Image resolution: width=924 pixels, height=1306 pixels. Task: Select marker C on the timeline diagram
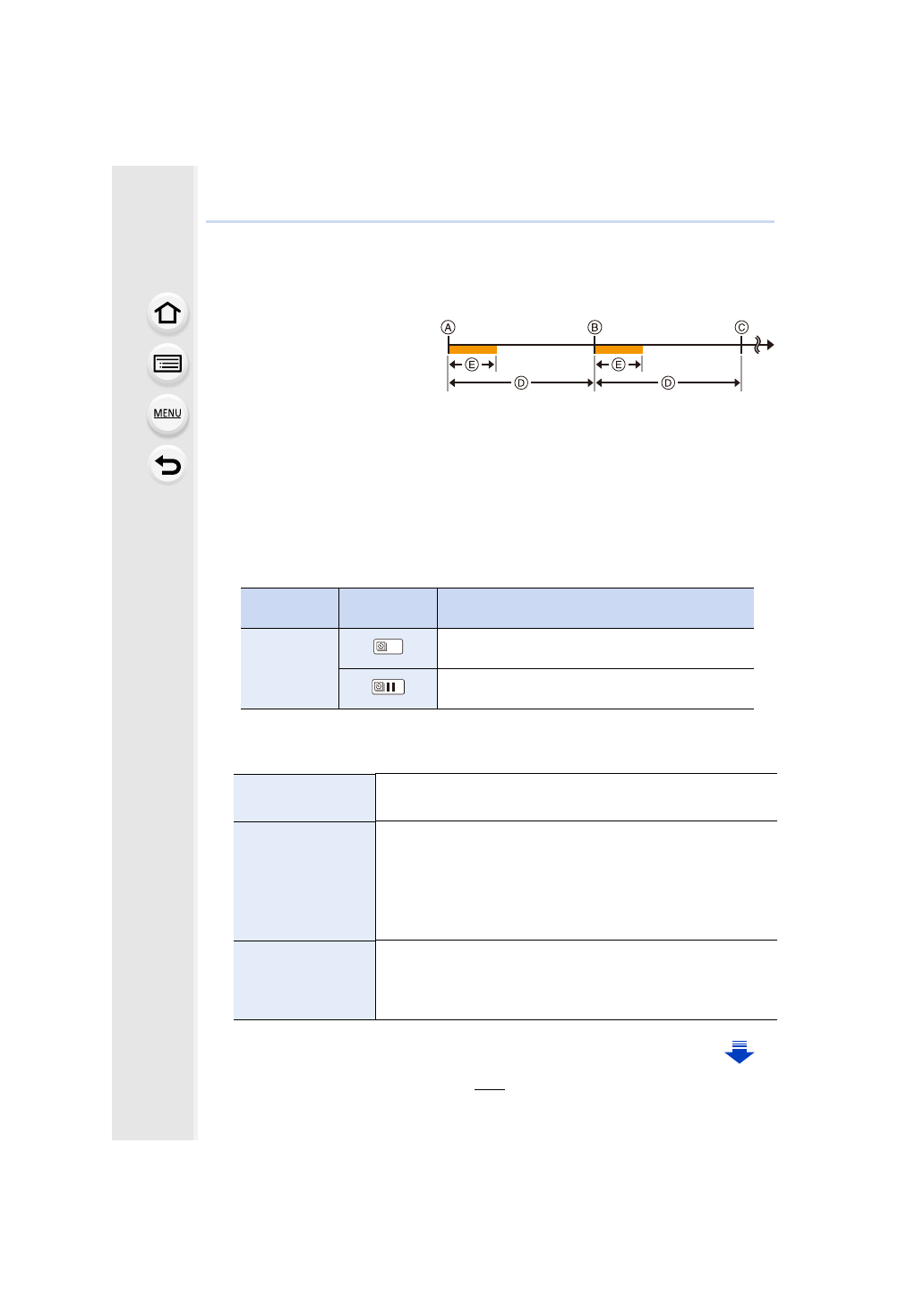tap(741, 328)
